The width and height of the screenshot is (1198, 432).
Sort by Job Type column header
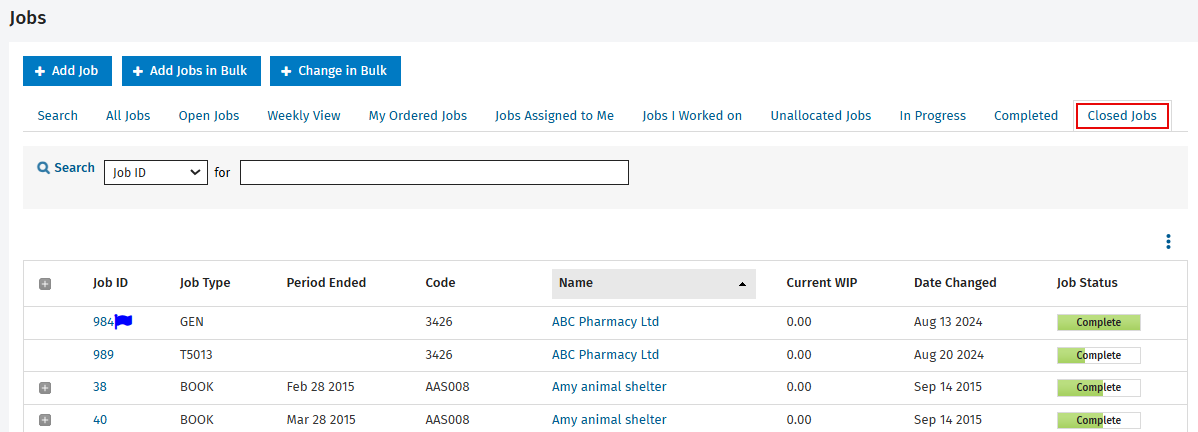pos(205,283)
